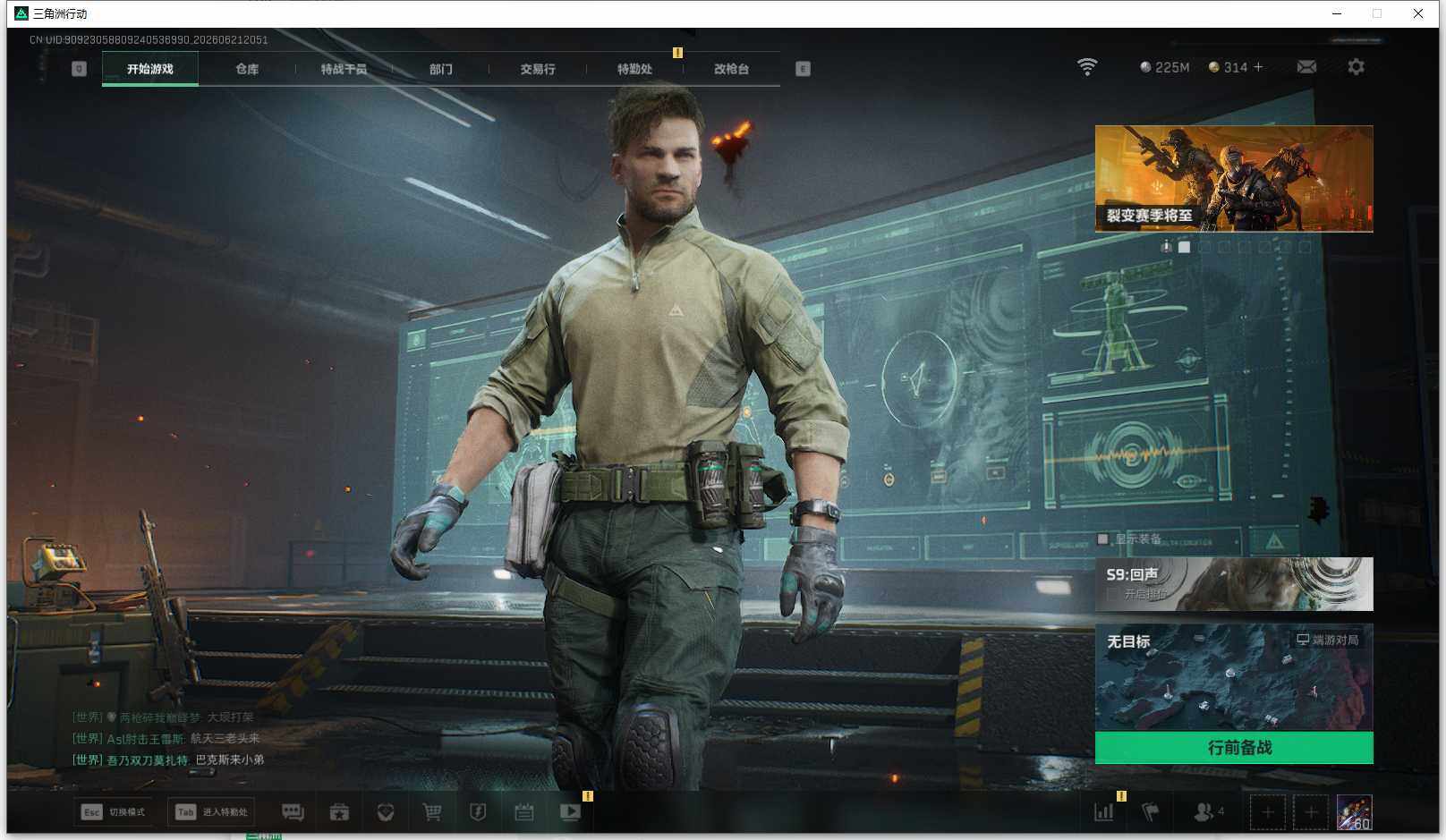Click the 端游对局 label on map card
The image size is (1446, 840).
pyautogui.click(x=1328, y=640)
